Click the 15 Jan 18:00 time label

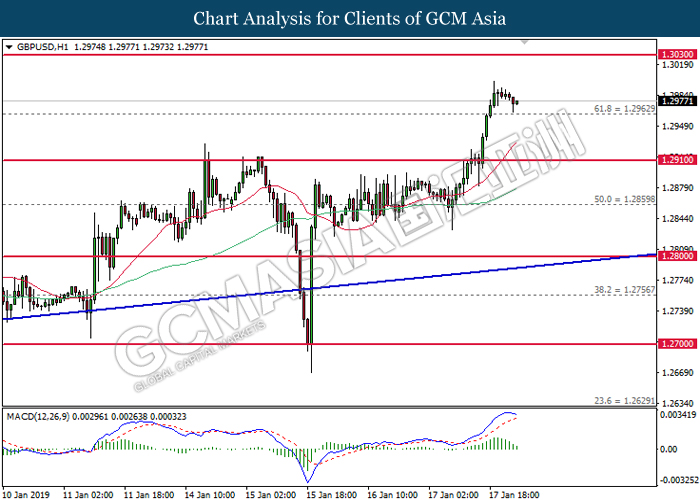(332, 495)
